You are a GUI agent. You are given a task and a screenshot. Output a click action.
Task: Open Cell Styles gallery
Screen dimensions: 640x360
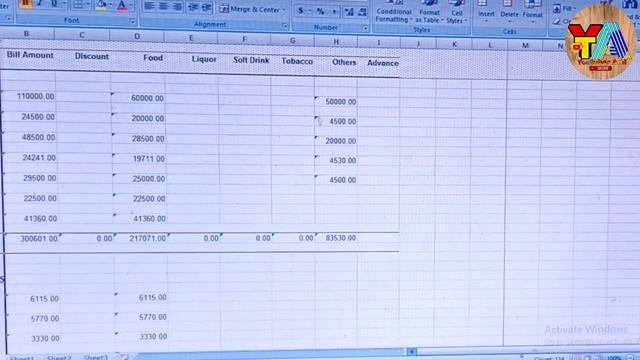[x=456, y=13]
